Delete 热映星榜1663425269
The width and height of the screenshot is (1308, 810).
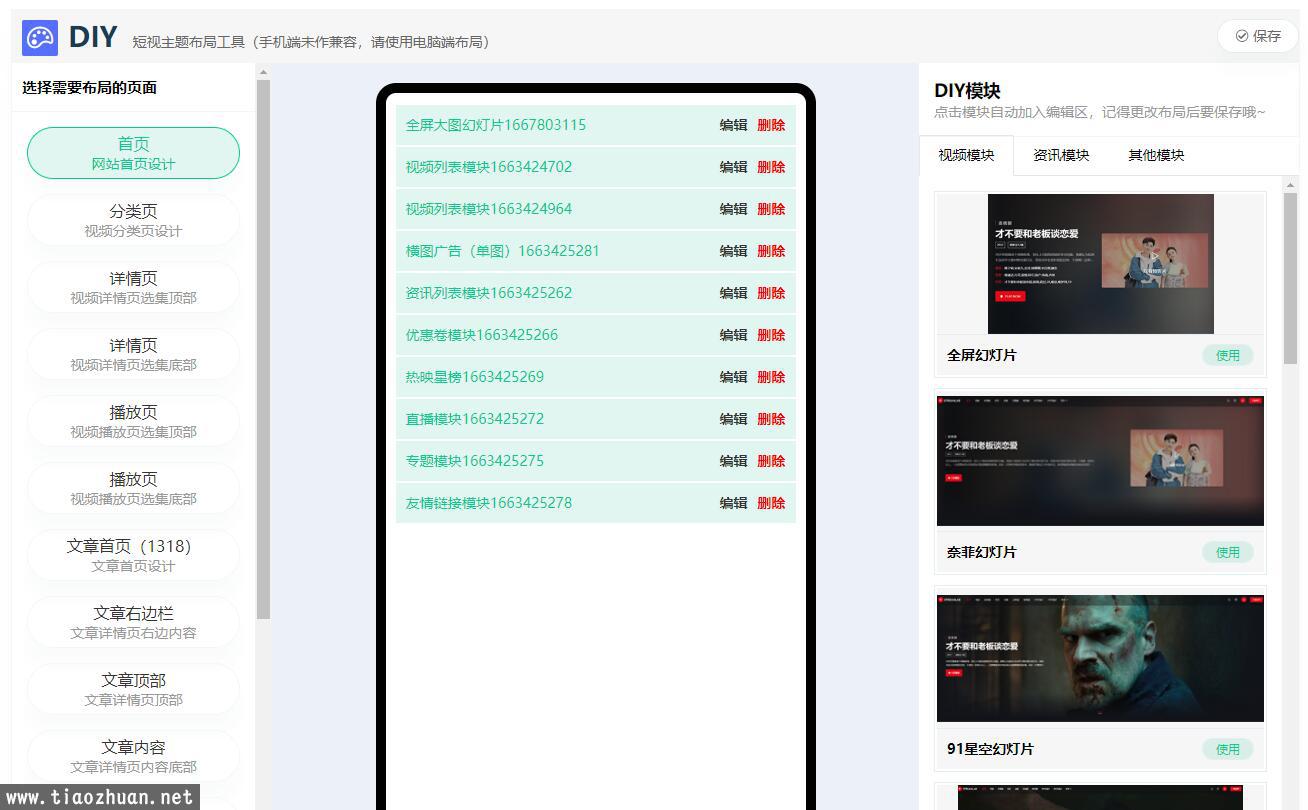(x=771, y=377)
